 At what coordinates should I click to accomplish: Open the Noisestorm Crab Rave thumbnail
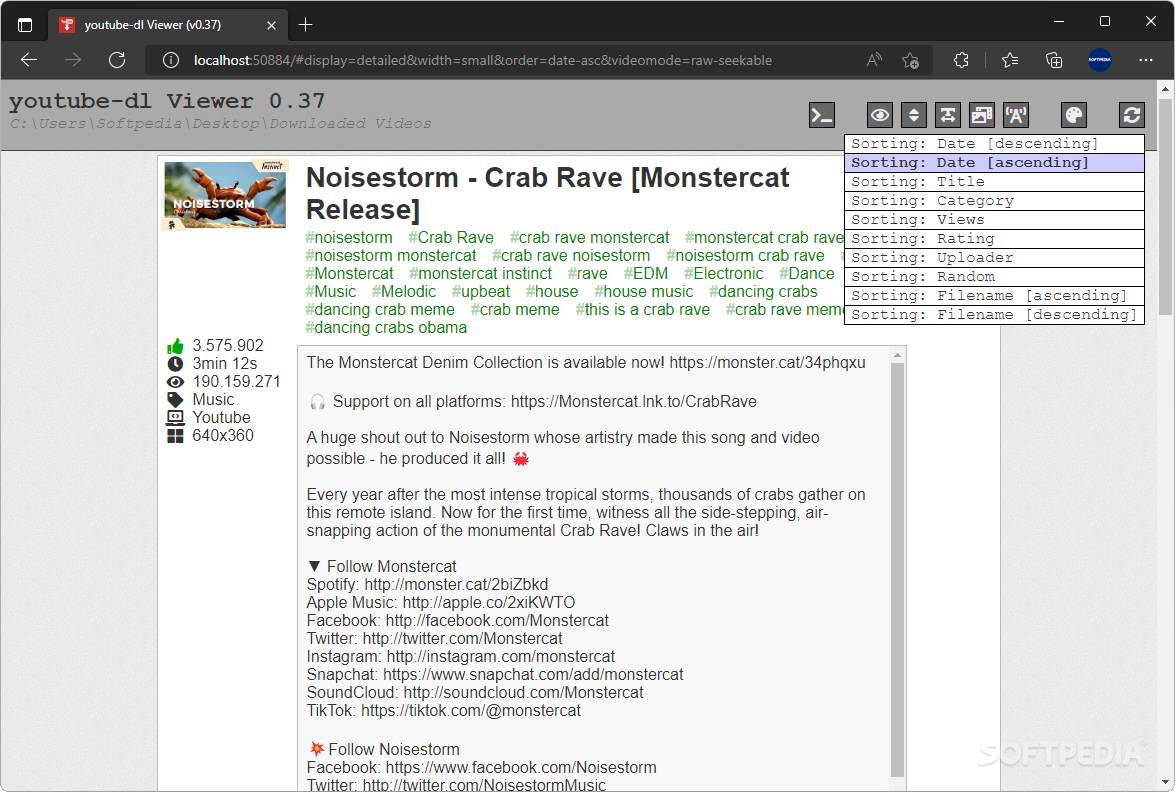tap(225, 195)
